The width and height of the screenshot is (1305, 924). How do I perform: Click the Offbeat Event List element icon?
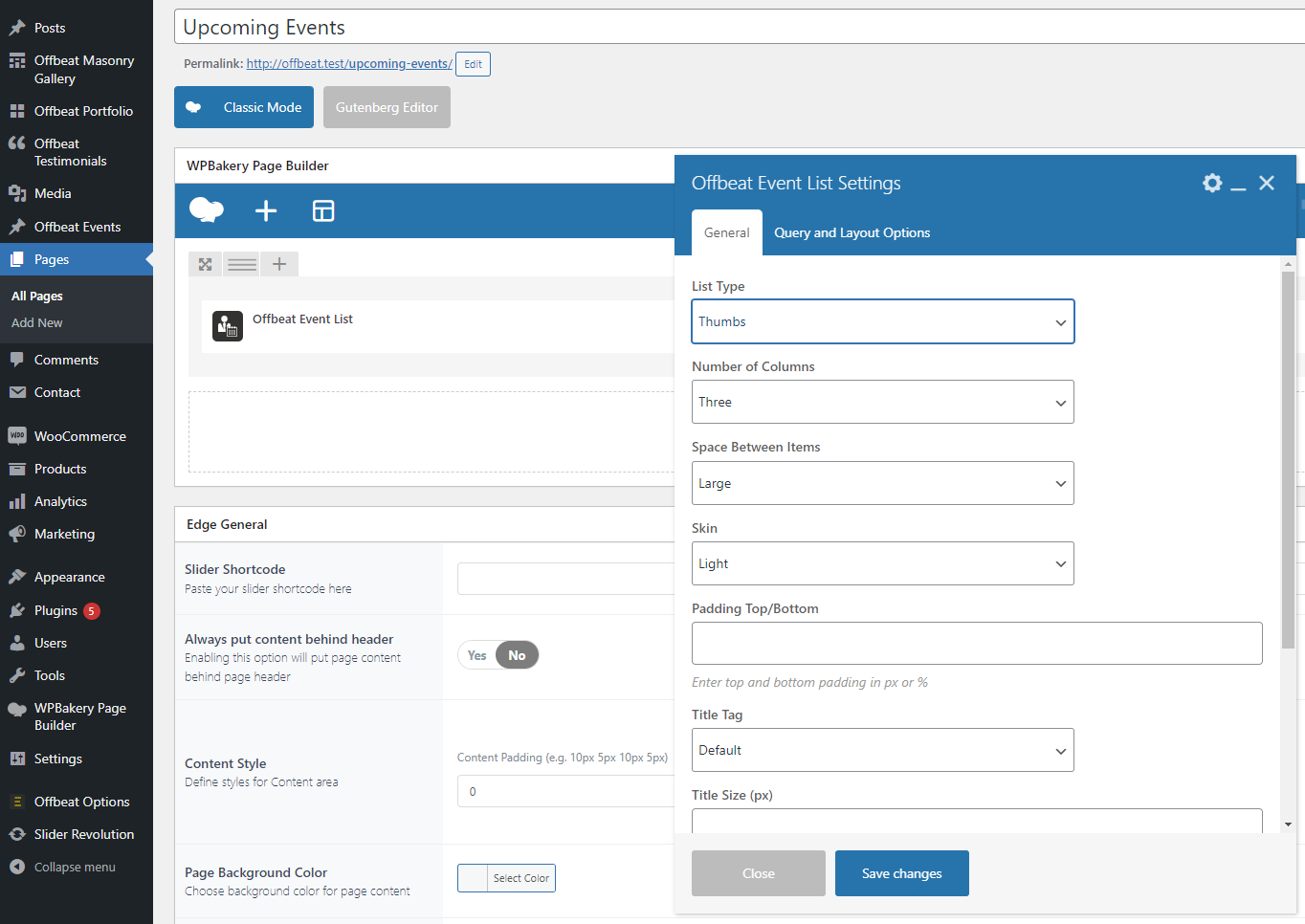point(228,326)
